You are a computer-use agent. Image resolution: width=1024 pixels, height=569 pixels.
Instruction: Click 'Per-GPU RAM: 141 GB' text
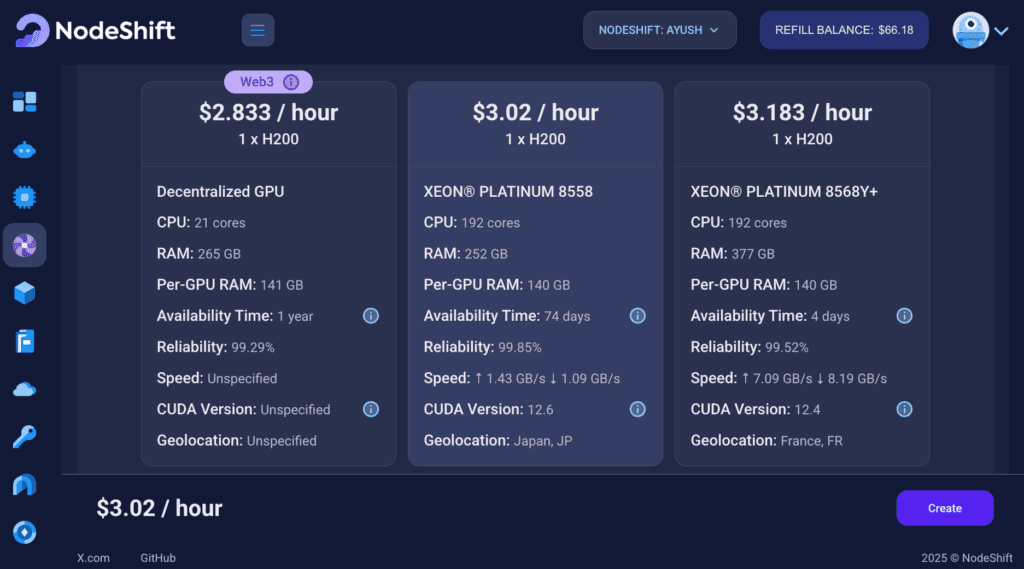(230, 285)
